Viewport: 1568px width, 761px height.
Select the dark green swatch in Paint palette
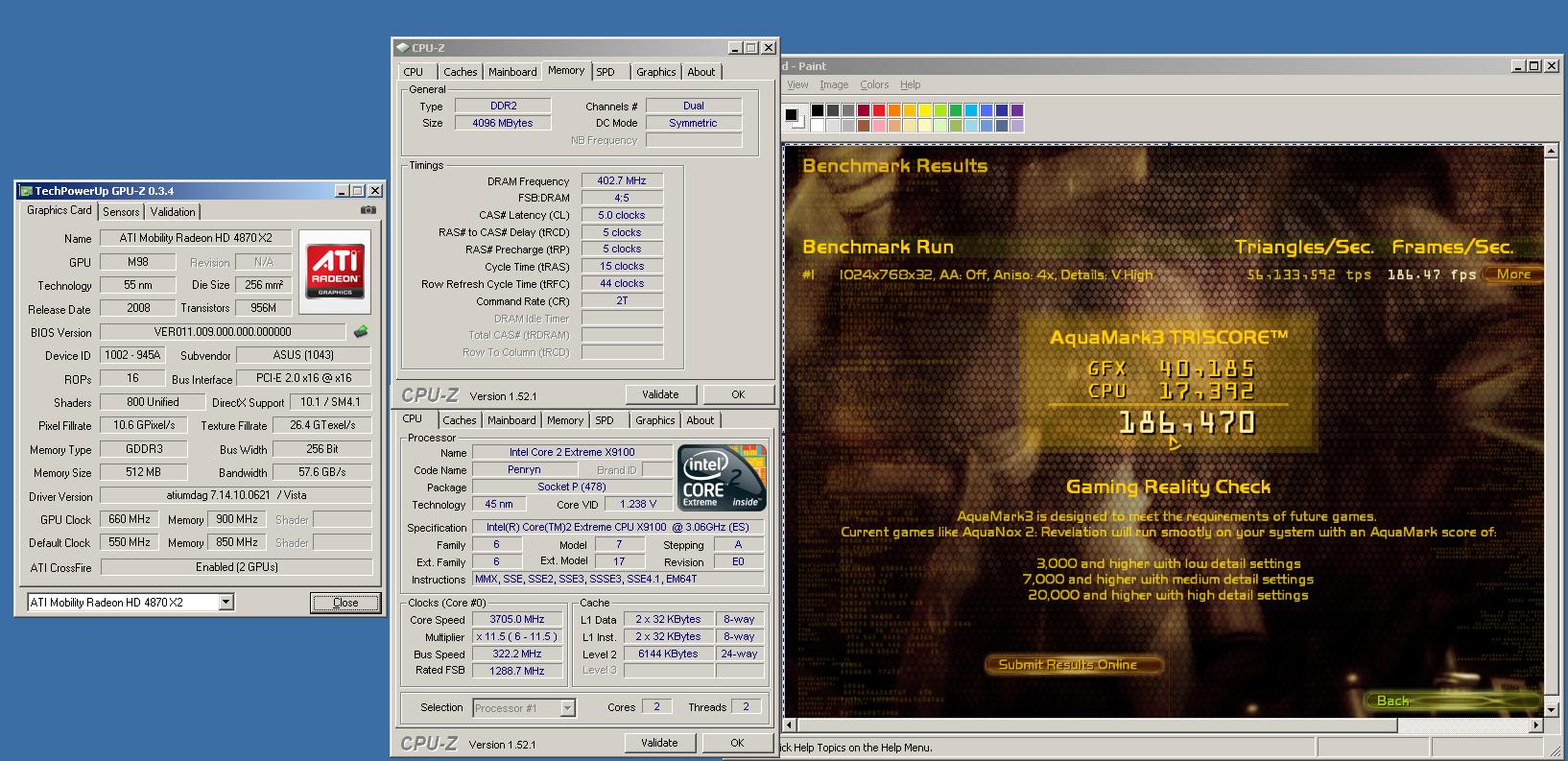(955, 110)
